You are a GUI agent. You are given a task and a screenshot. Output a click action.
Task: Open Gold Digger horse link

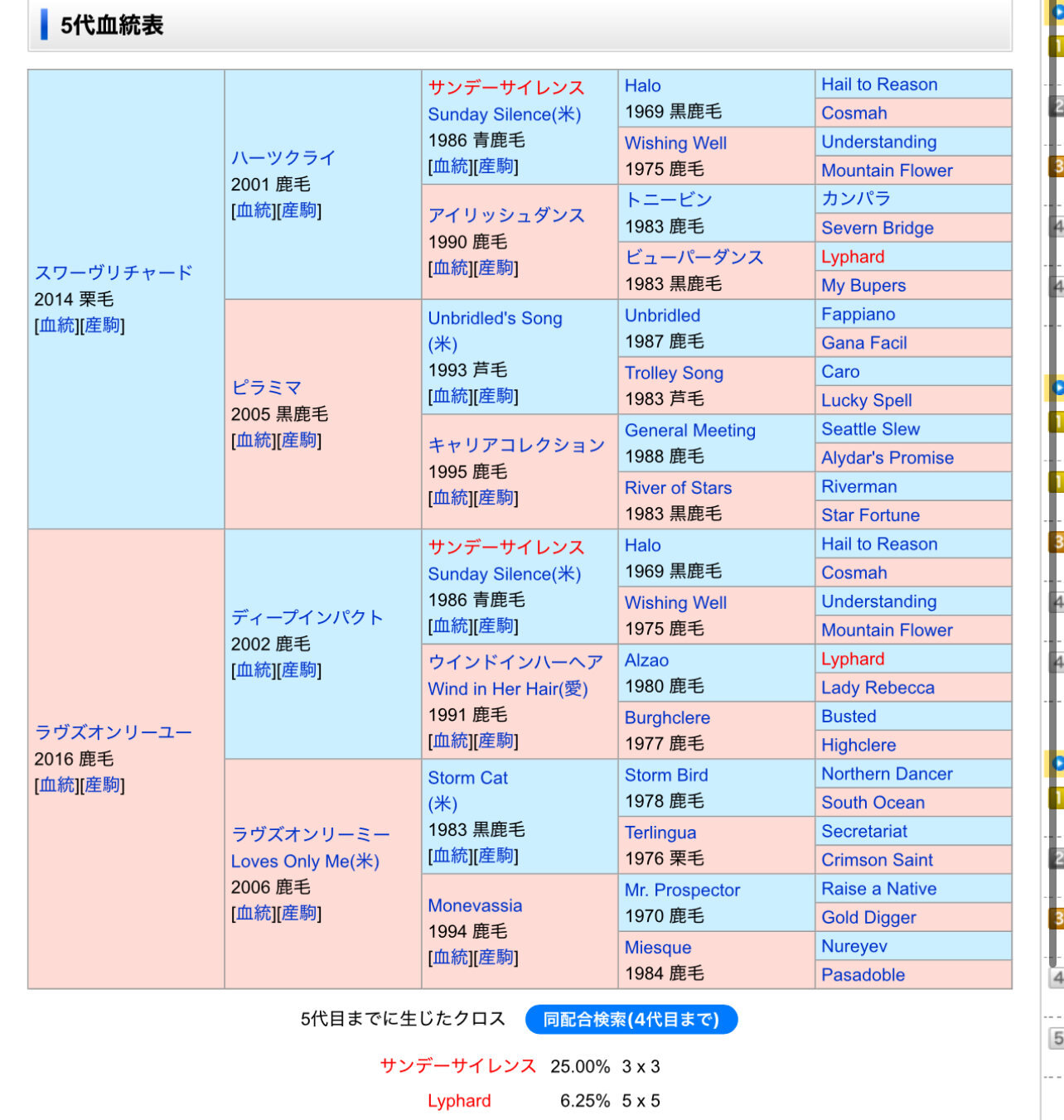(868, 917)
